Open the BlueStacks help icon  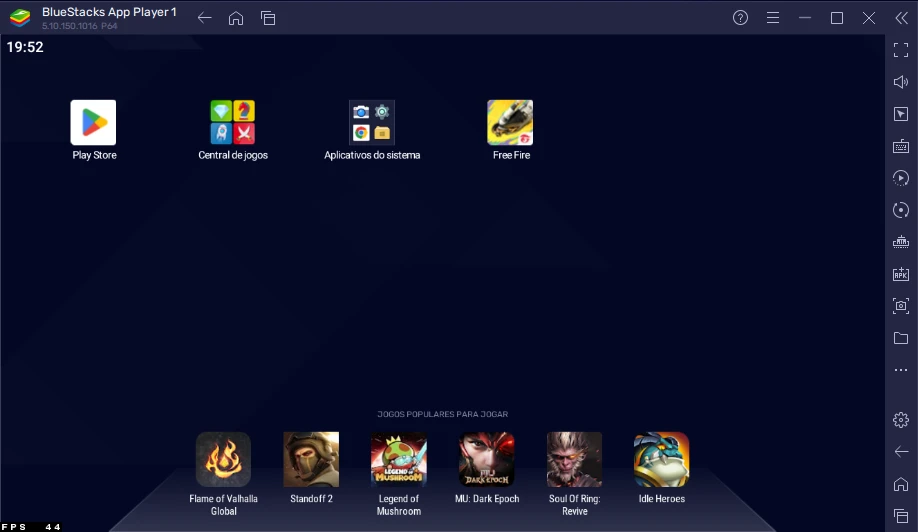[741, 18]
